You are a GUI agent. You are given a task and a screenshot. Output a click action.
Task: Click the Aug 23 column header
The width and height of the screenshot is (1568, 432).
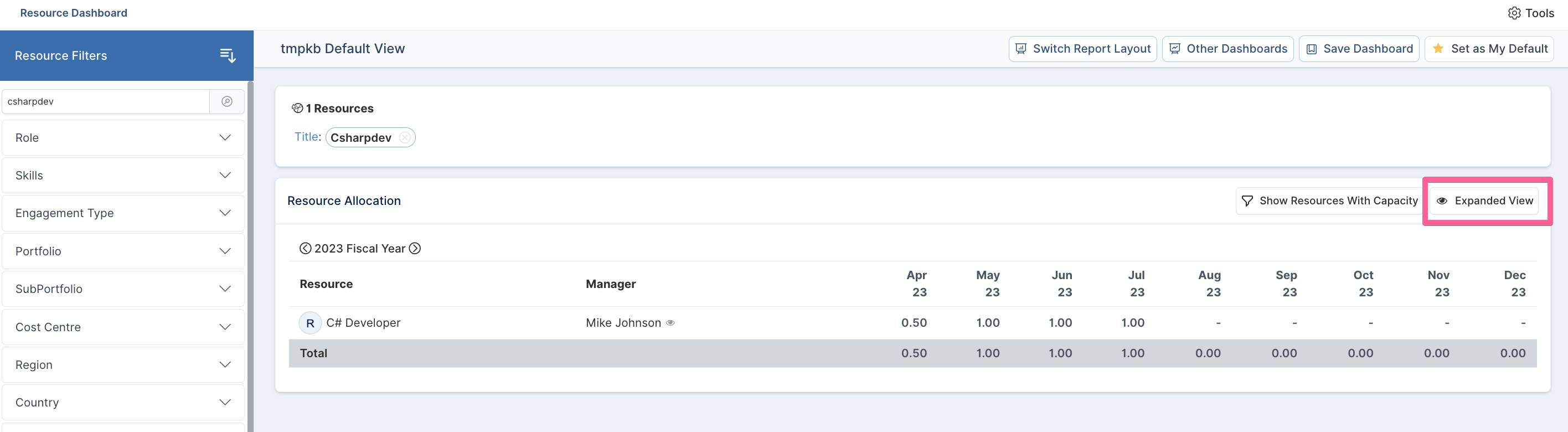point(1209,284)
